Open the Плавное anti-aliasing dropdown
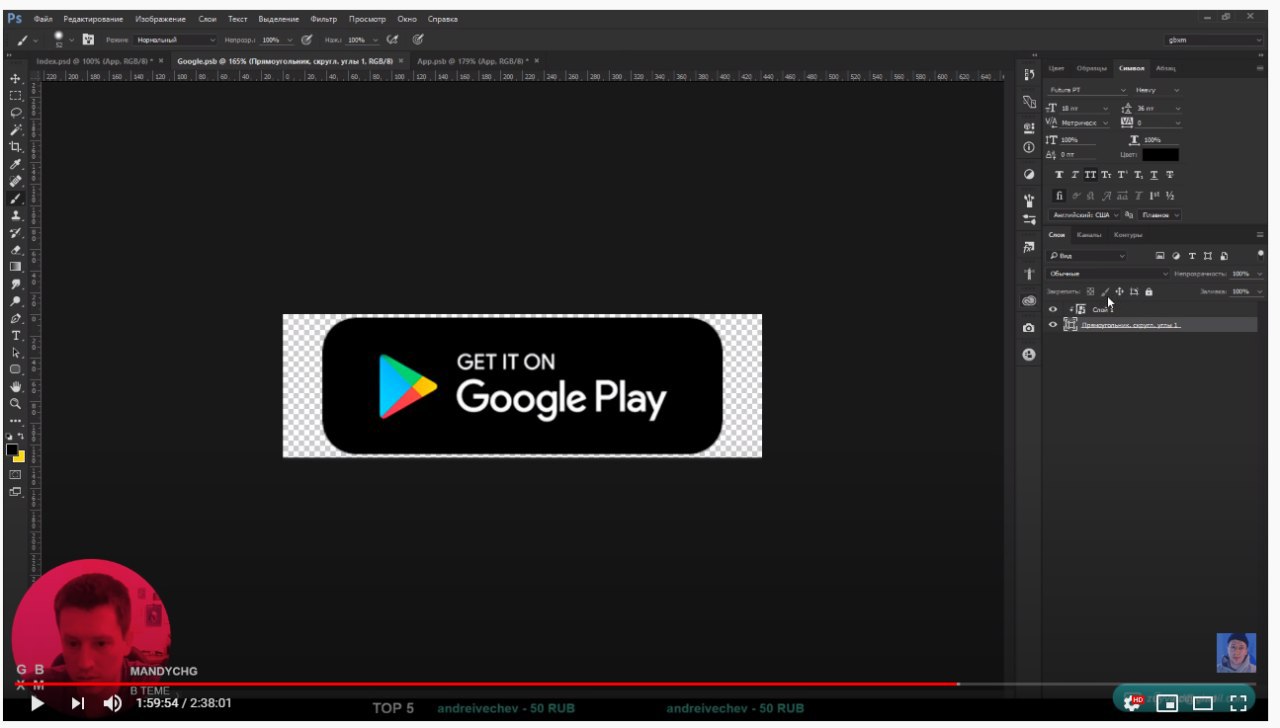Screen dimensions: 1280x728 1158,215
